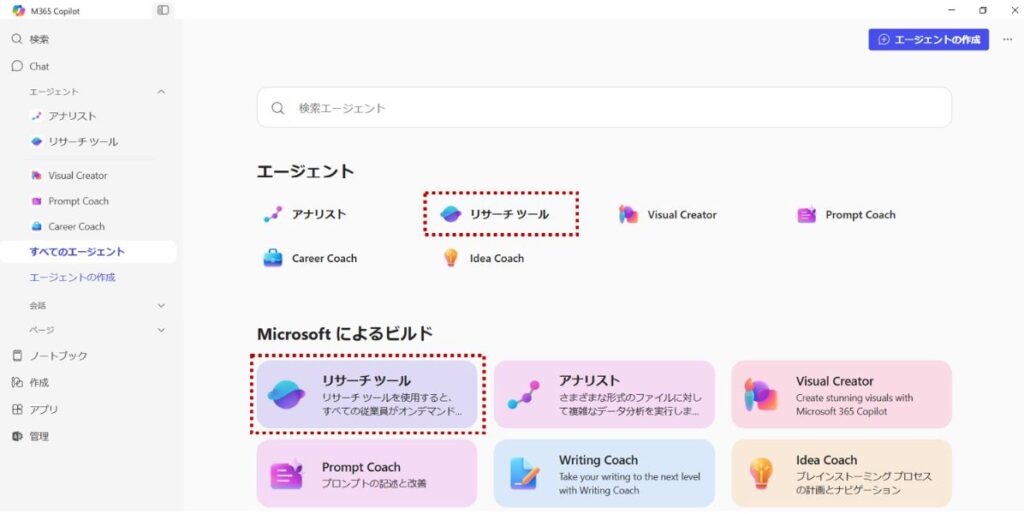Image resolution: width=1024 pixels, height=514 pixels.
Task: Minimize the M365 Copilot window
Action: pos(952,10)
